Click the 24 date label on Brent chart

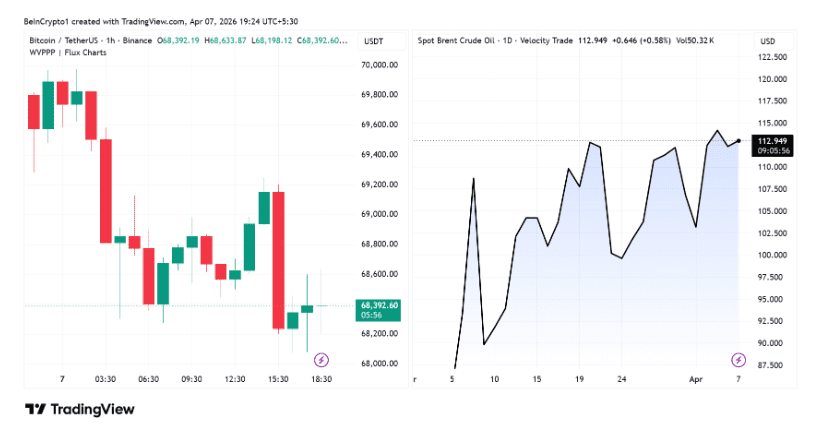622,379
